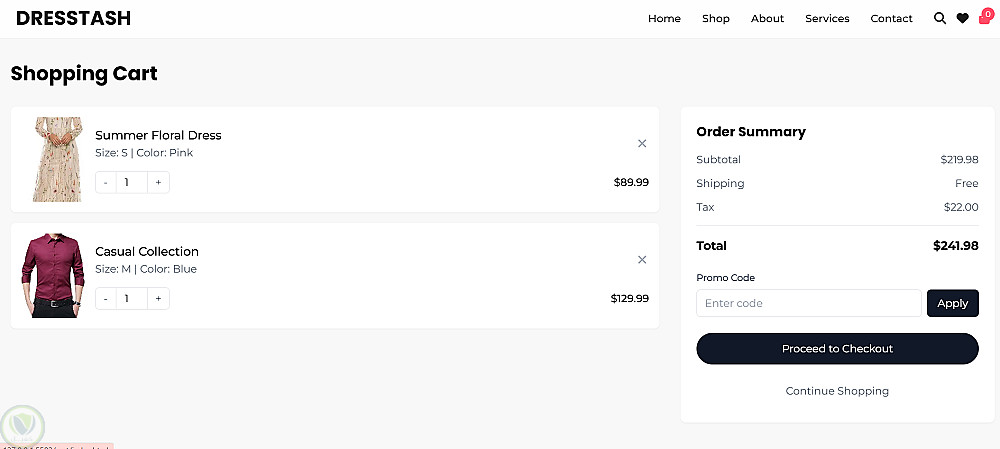Open the Summer Floral Dress thumbnail
1000x449 pixels.
tap(57, 160)
